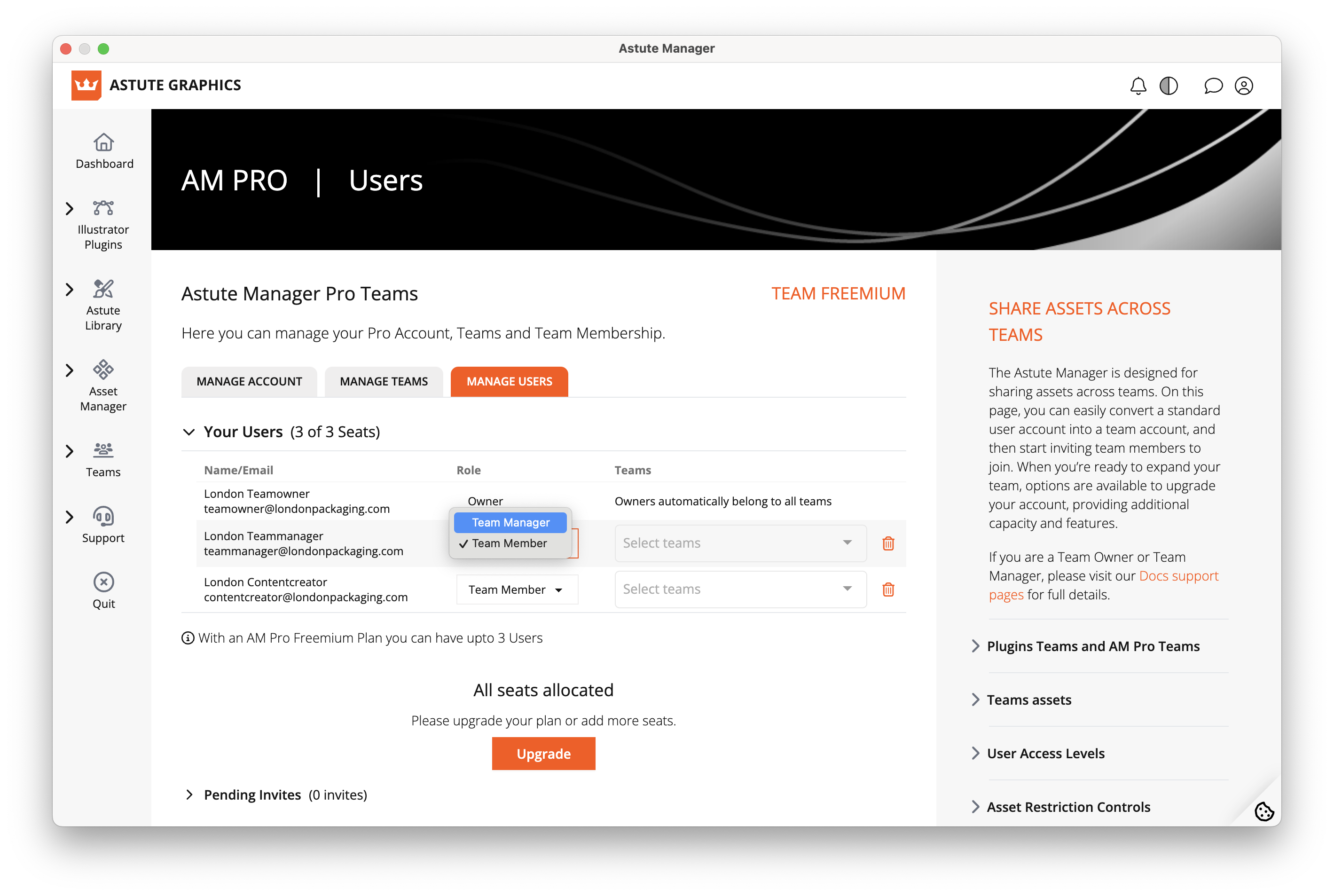1334x896 pixels.
Task: Open the user profile icon
Action: pyautogui.click(x=1243, y=86)
